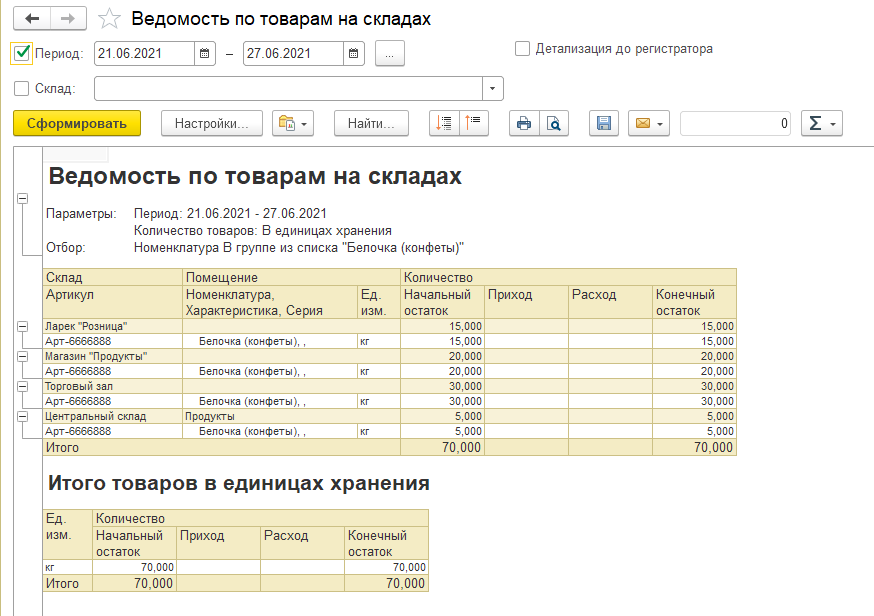Select the Центральный склад cell
The image size is (874, 616).
tap(113, 416)
